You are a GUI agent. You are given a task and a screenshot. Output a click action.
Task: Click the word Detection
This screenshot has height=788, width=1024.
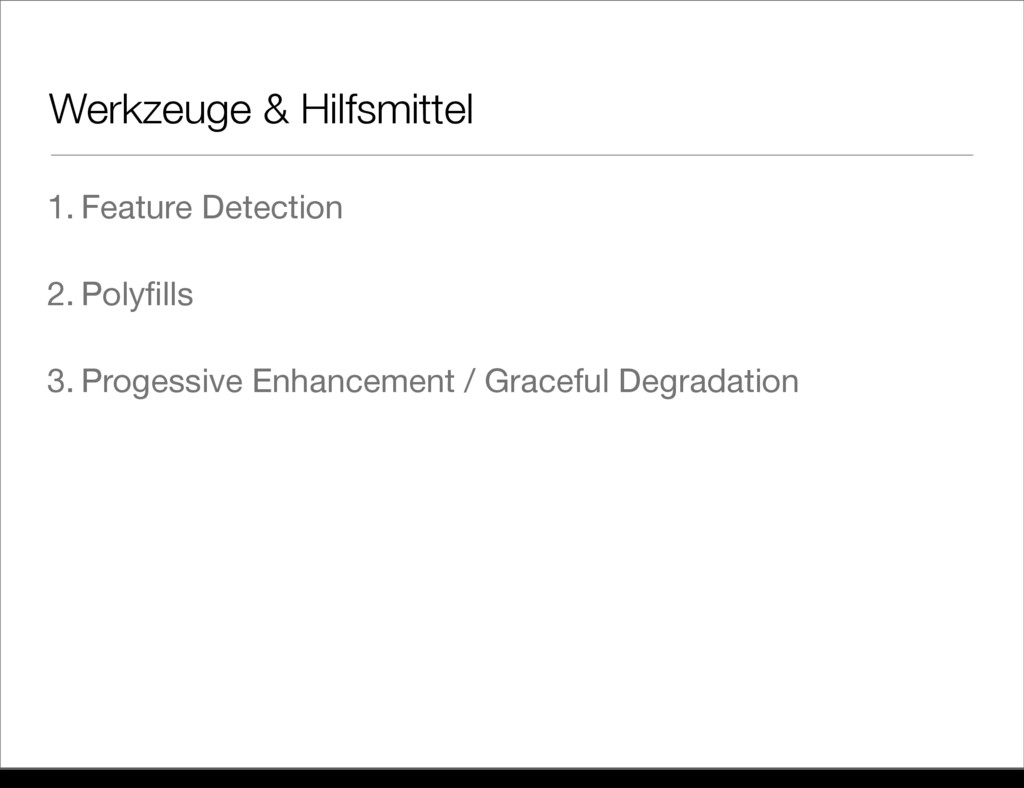click(x=272, y=208)
